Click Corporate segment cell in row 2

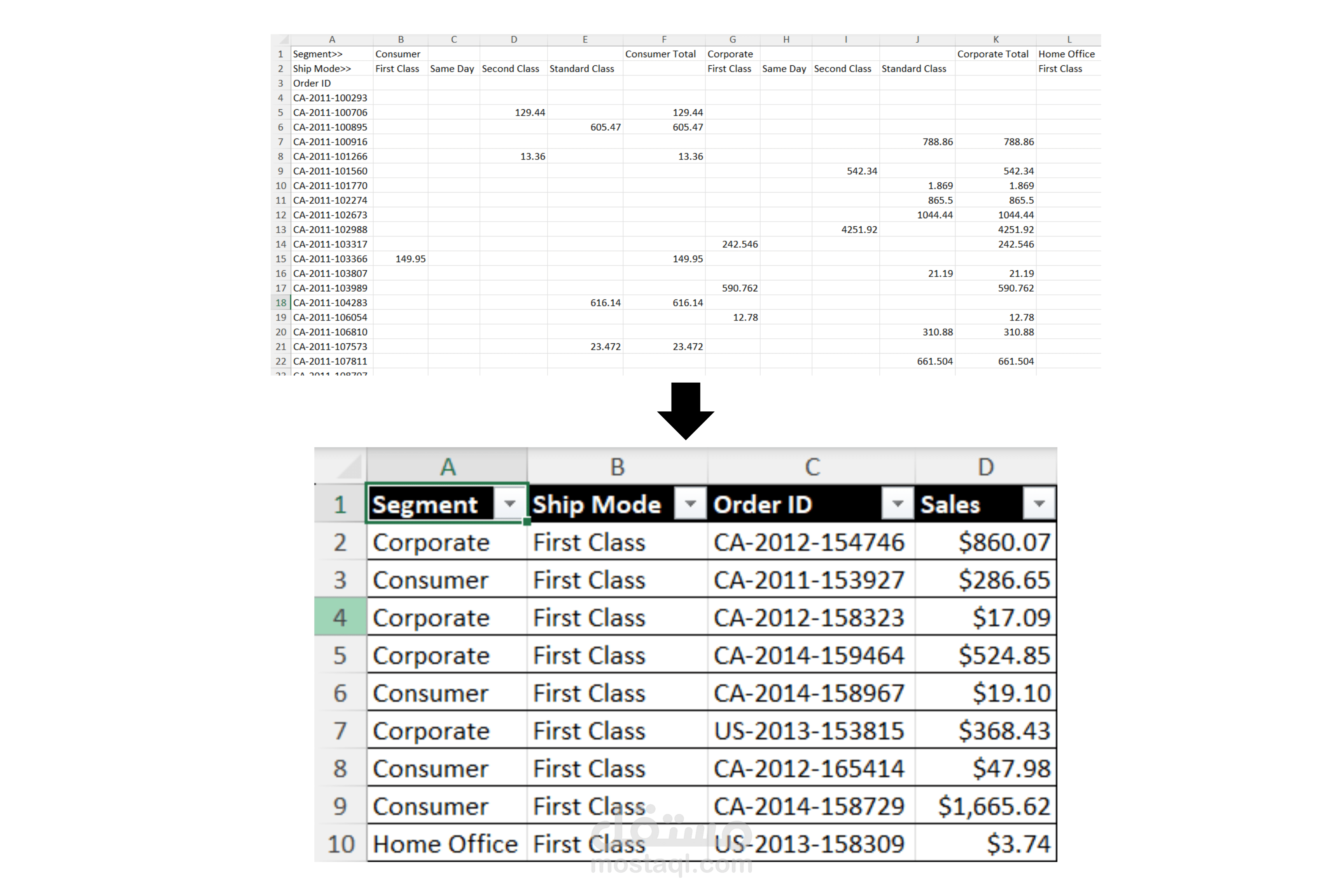click(447, 542)
